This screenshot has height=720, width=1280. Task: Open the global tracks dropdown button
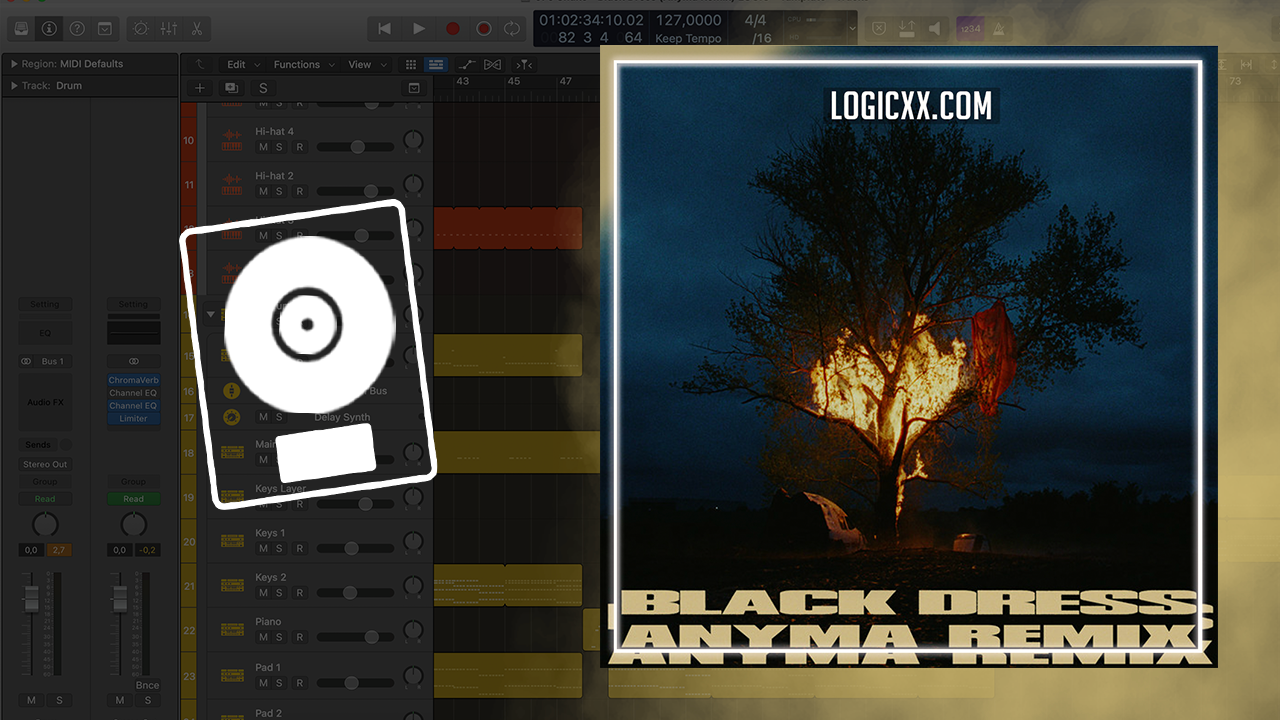[414, 88]
